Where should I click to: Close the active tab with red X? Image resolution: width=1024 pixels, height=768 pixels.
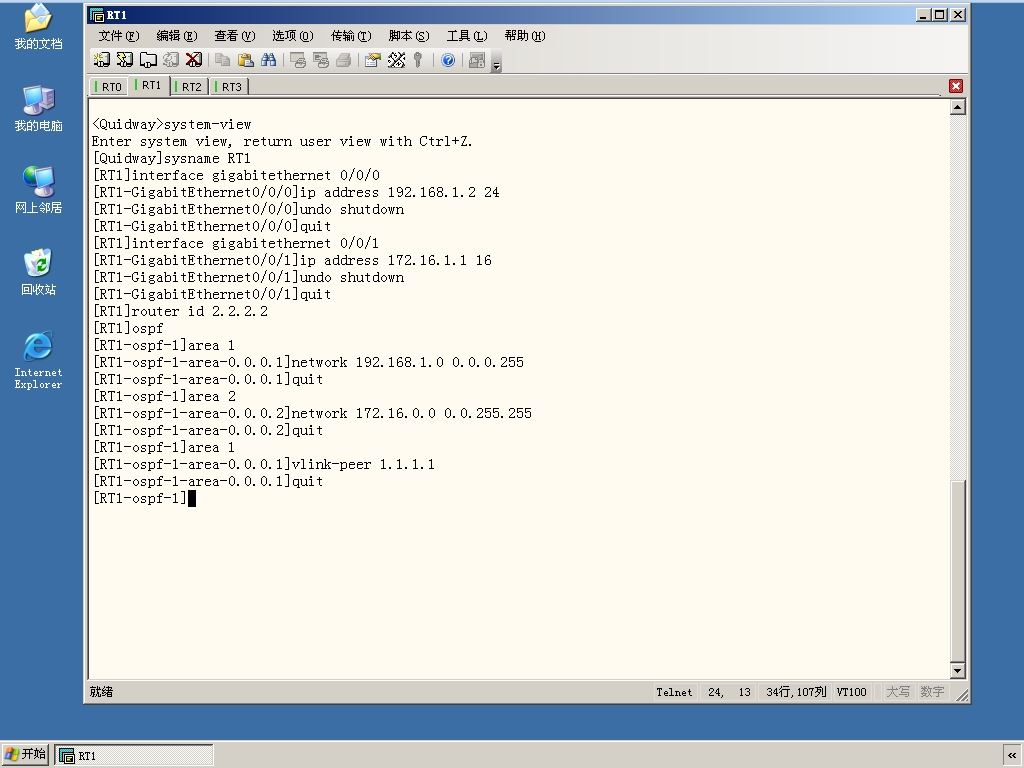pos(956,86)
